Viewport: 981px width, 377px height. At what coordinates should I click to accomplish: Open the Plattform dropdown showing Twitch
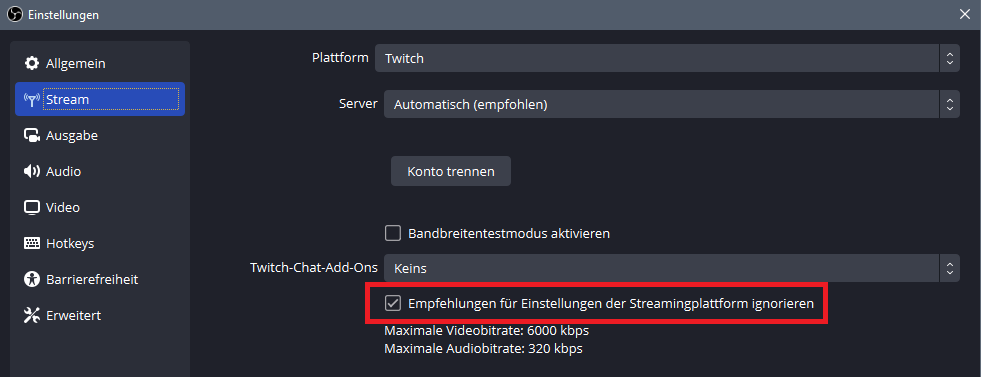tap(667, 59)
